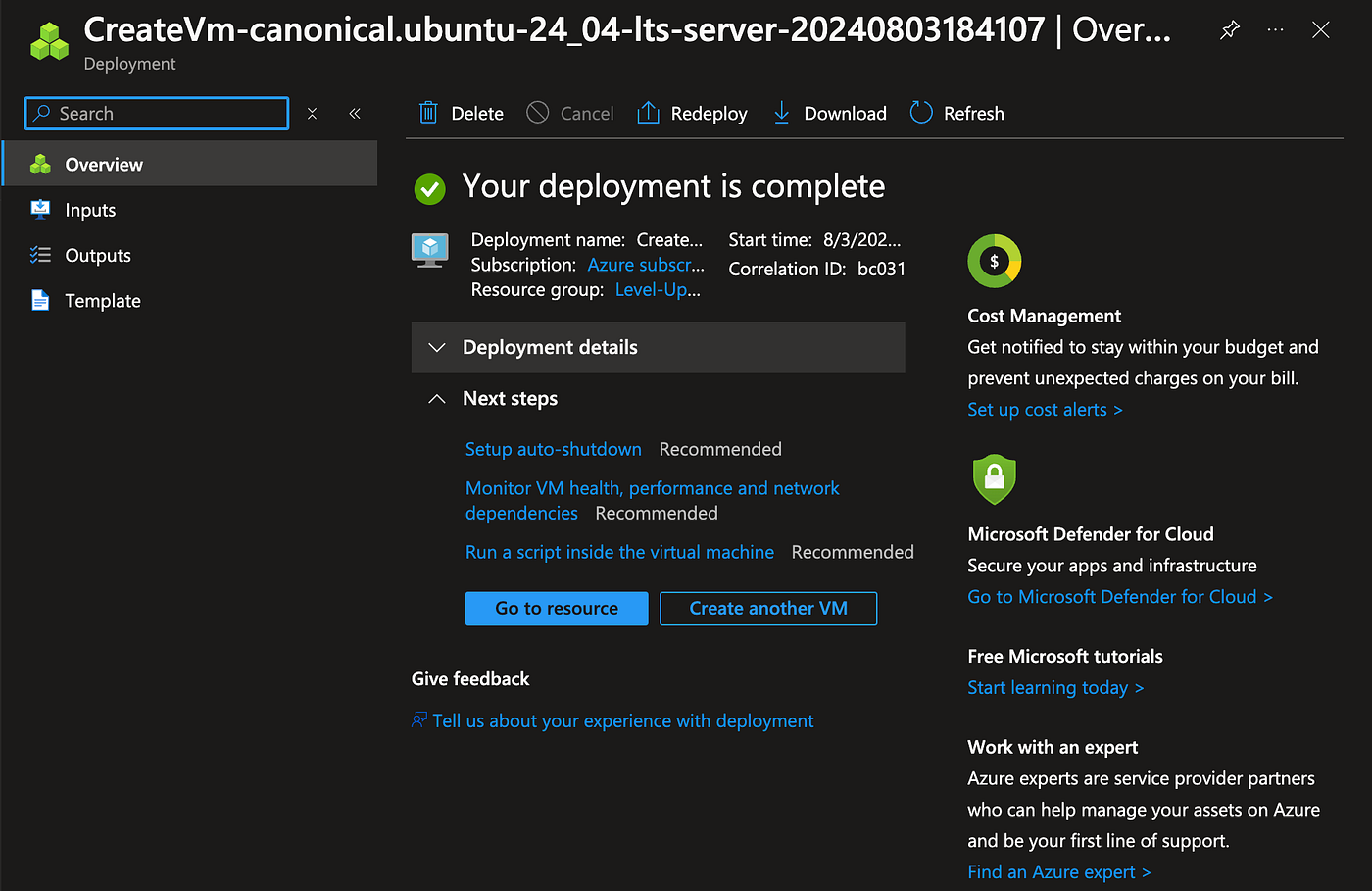This screenshot has height=891, width=1372.
Task: Click the Start time value 8/3/202...
Action: (862, 239)
